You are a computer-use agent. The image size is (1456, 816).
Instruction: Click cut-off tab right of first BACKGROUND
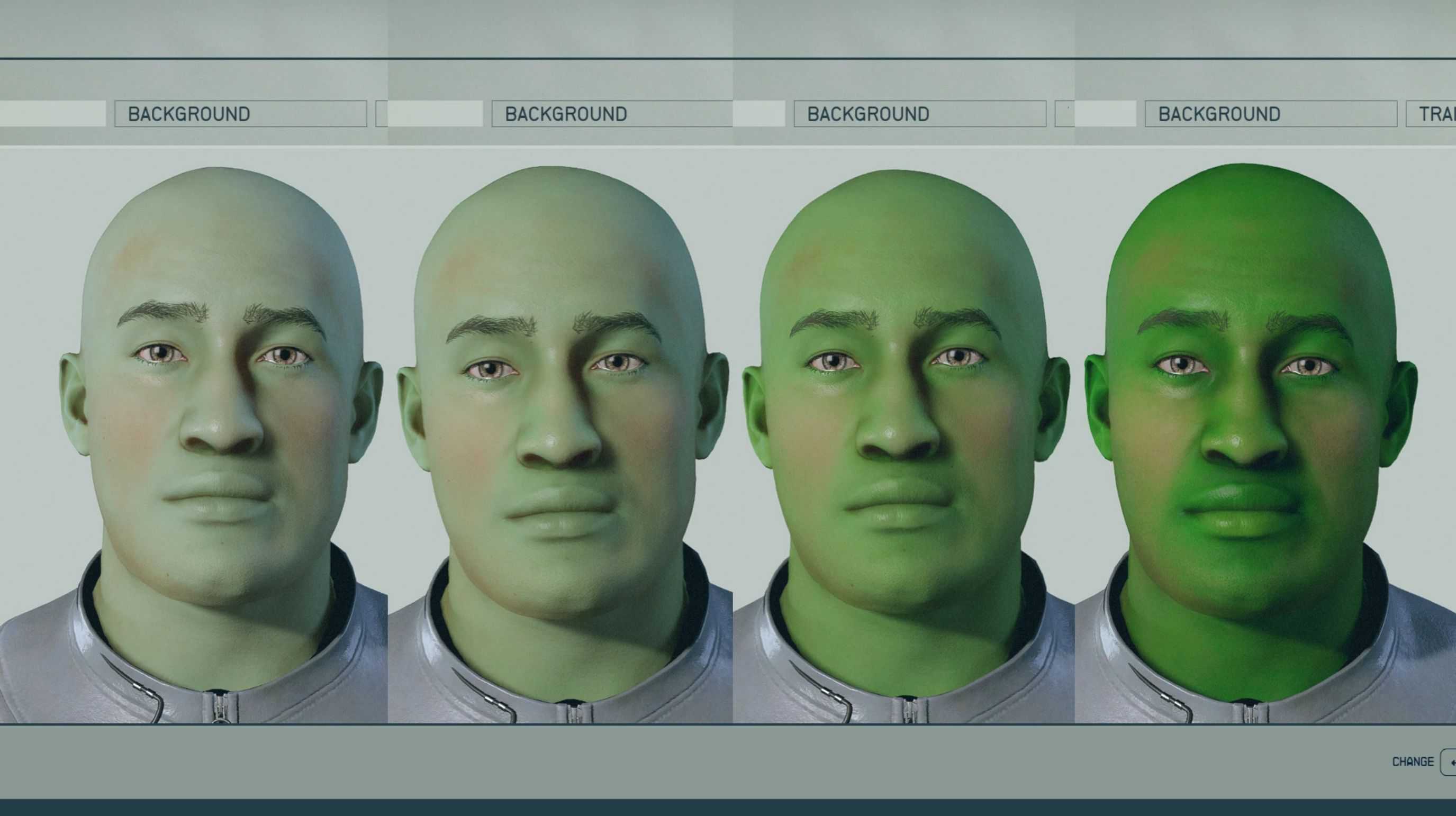pyautogui.click(x=382, y=114)
